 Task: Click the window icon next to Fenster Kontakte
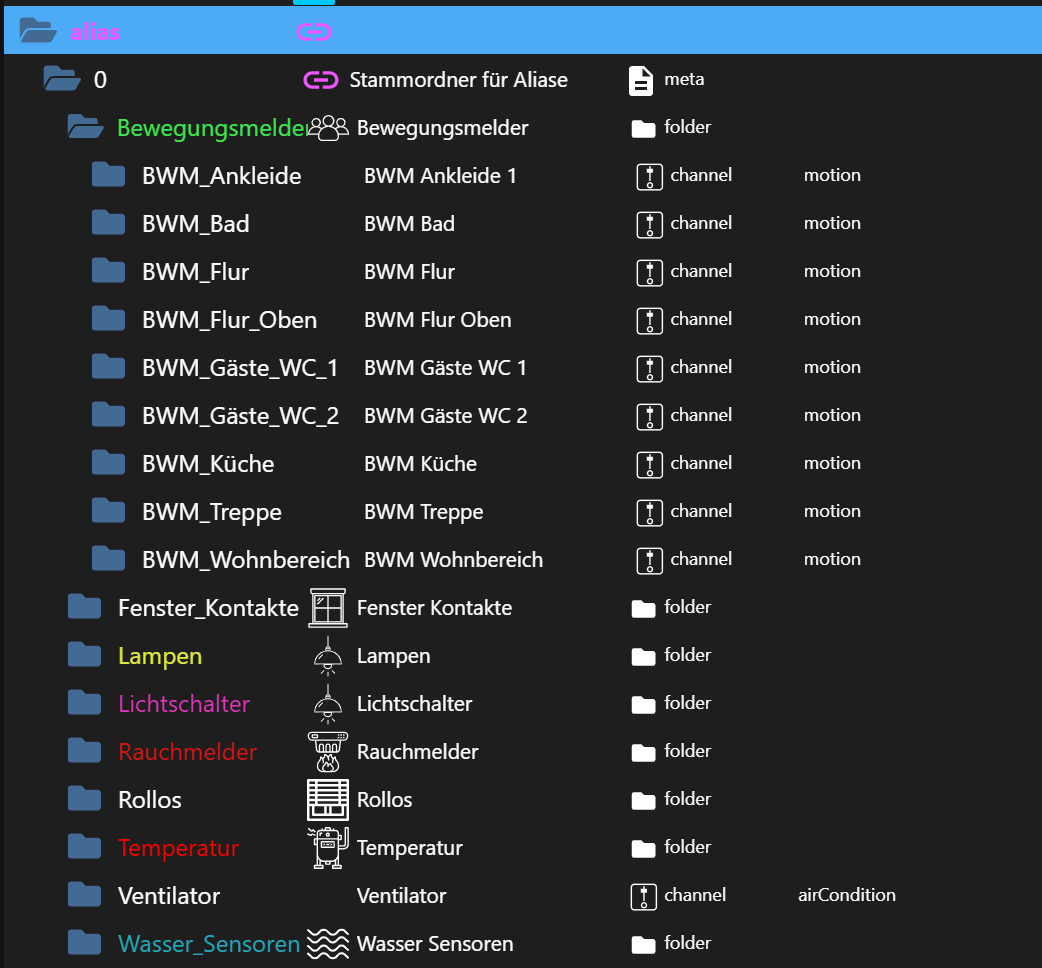coord(327,607)
